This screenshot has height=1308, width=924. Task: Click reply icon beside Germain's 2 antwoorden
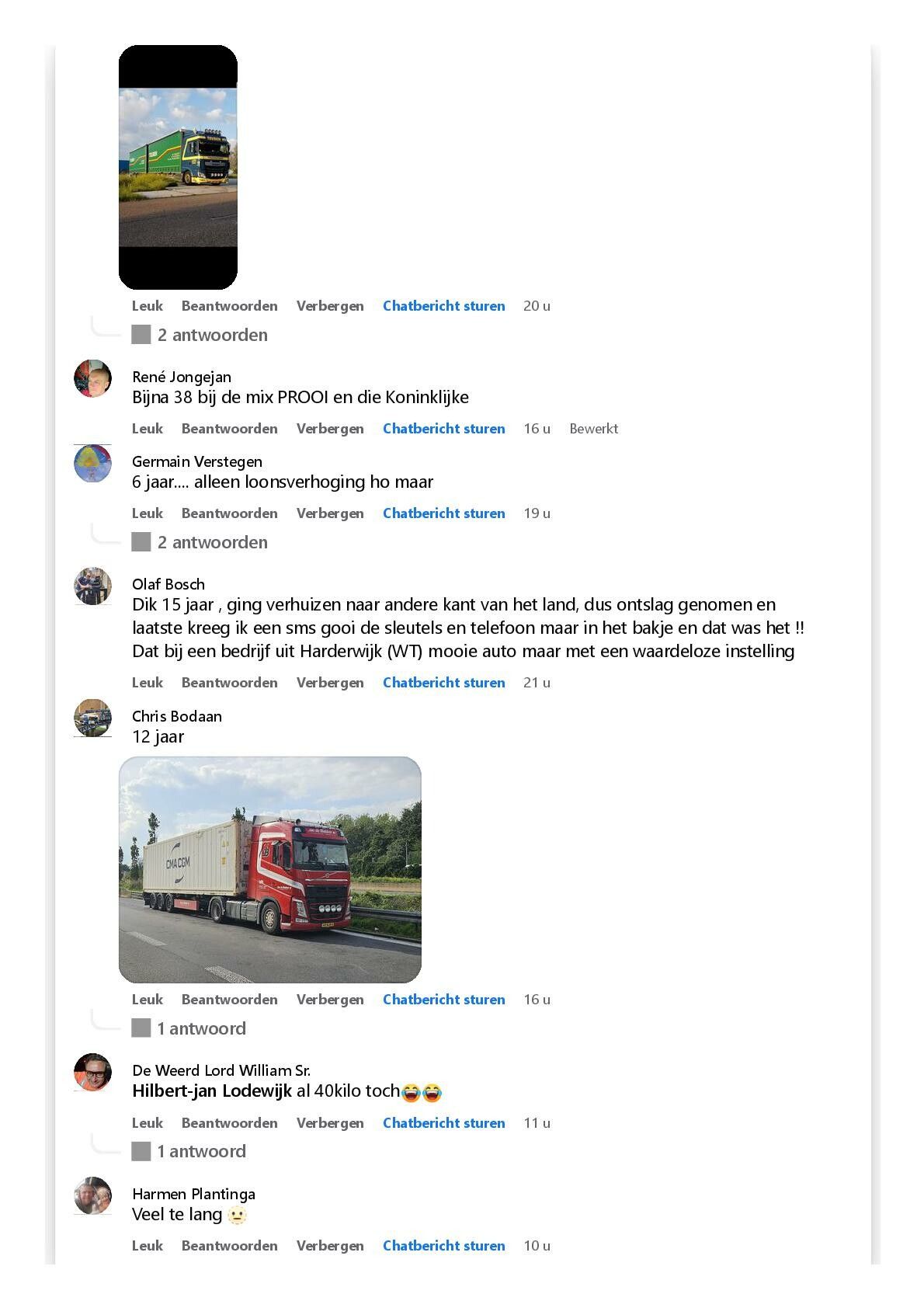click(141, 542)
